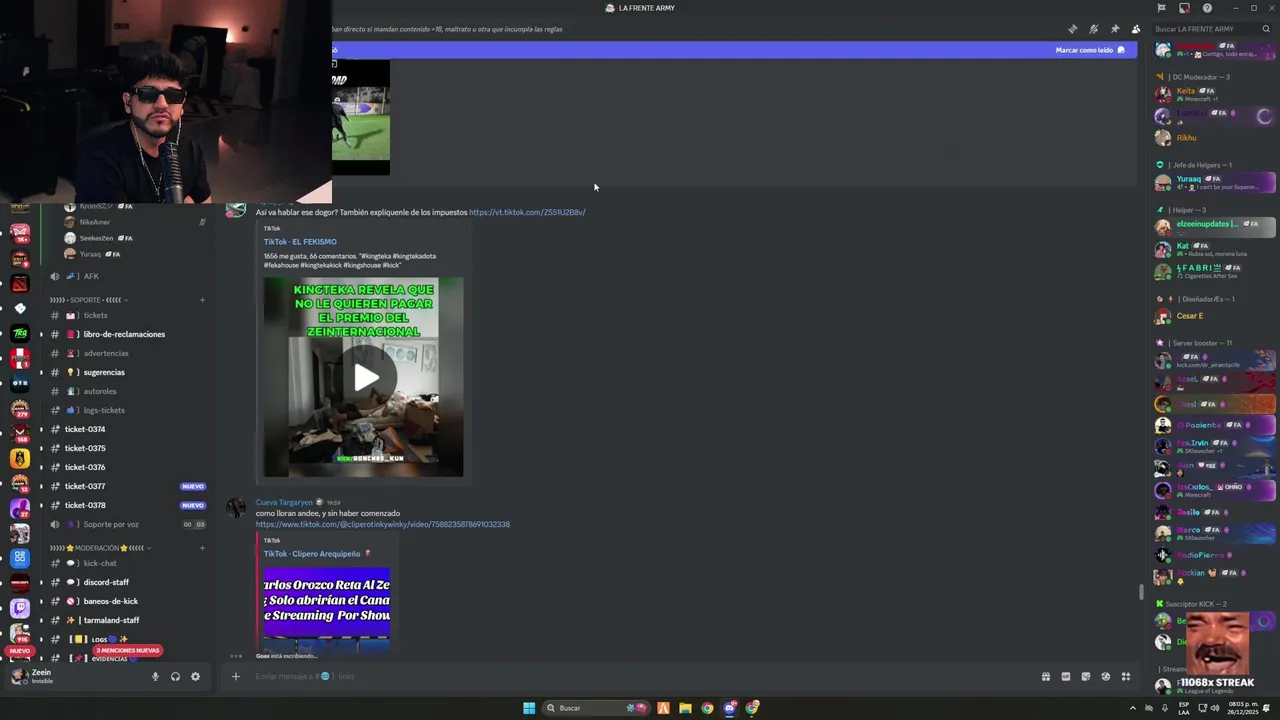Image resolution: width=1280 pixels, height=720 pixels.
Task: Toggle microphone mute in user panel
Action: tap(155, 677)
